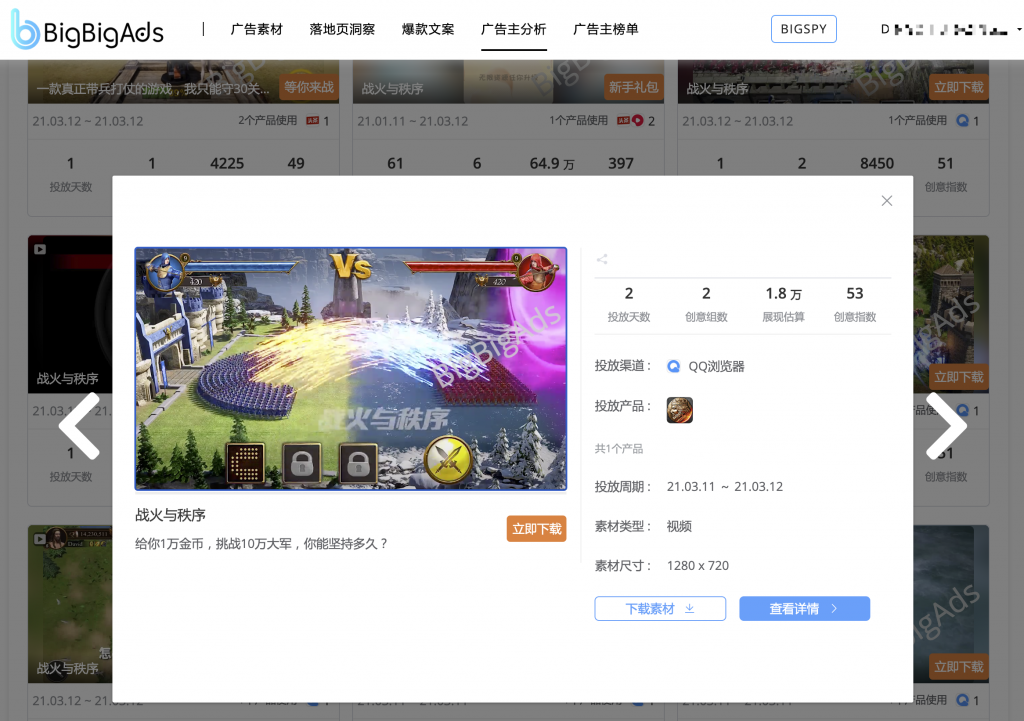Click 2个产品使用 on first card
The image size is (1024, 721).
267,121
